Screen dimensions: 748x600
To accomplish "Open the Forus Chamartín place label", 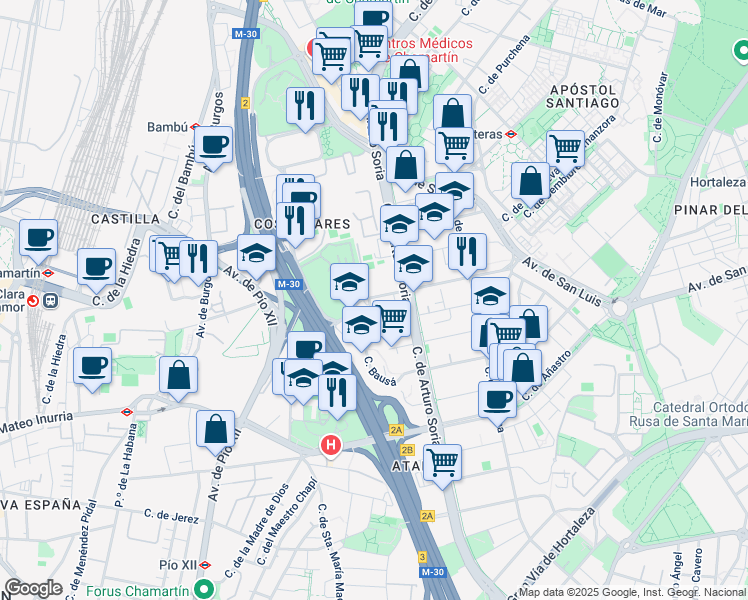I will point(137,591).
